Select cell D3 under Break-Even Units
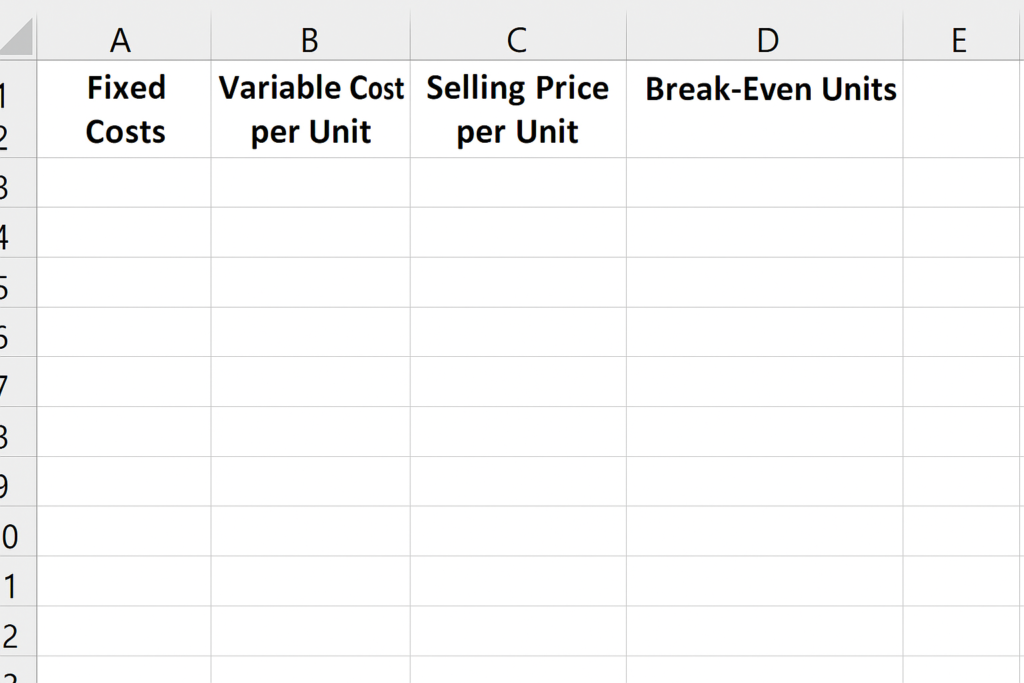Viewport: 1024px width, 683px height. coord(766,183)
